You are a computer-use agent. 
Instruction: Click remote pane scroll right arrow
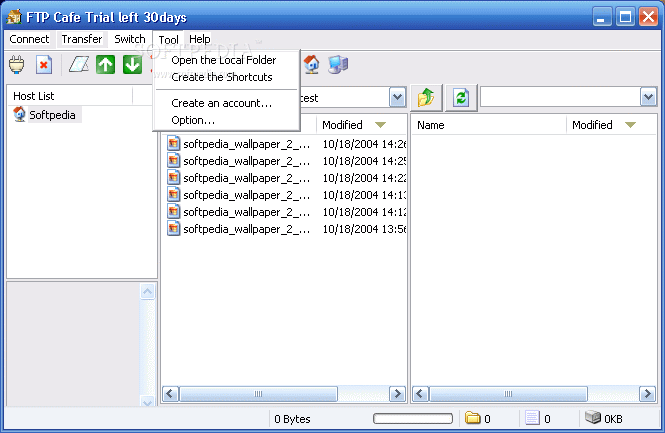point(647,394)
